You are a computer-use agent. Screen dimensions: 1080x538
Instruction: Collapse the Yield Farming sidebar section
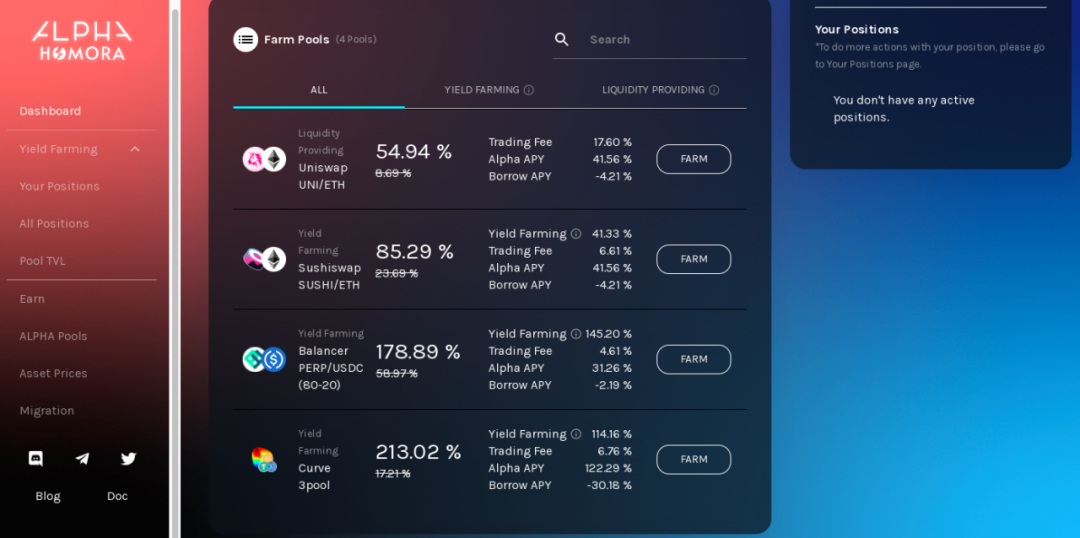(135, 149)
